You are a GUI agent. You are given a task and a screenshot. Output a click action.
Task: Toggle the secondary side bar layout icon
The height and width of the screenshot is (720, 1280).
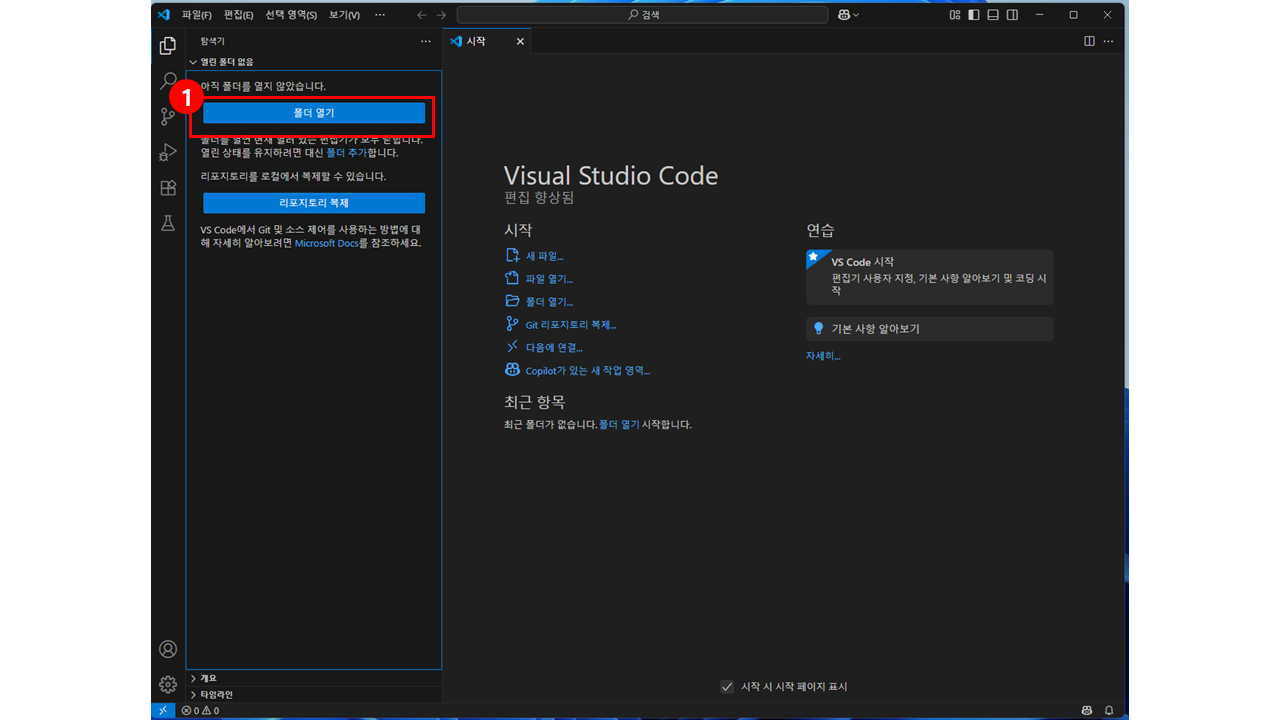click(x=1012, y=15)
